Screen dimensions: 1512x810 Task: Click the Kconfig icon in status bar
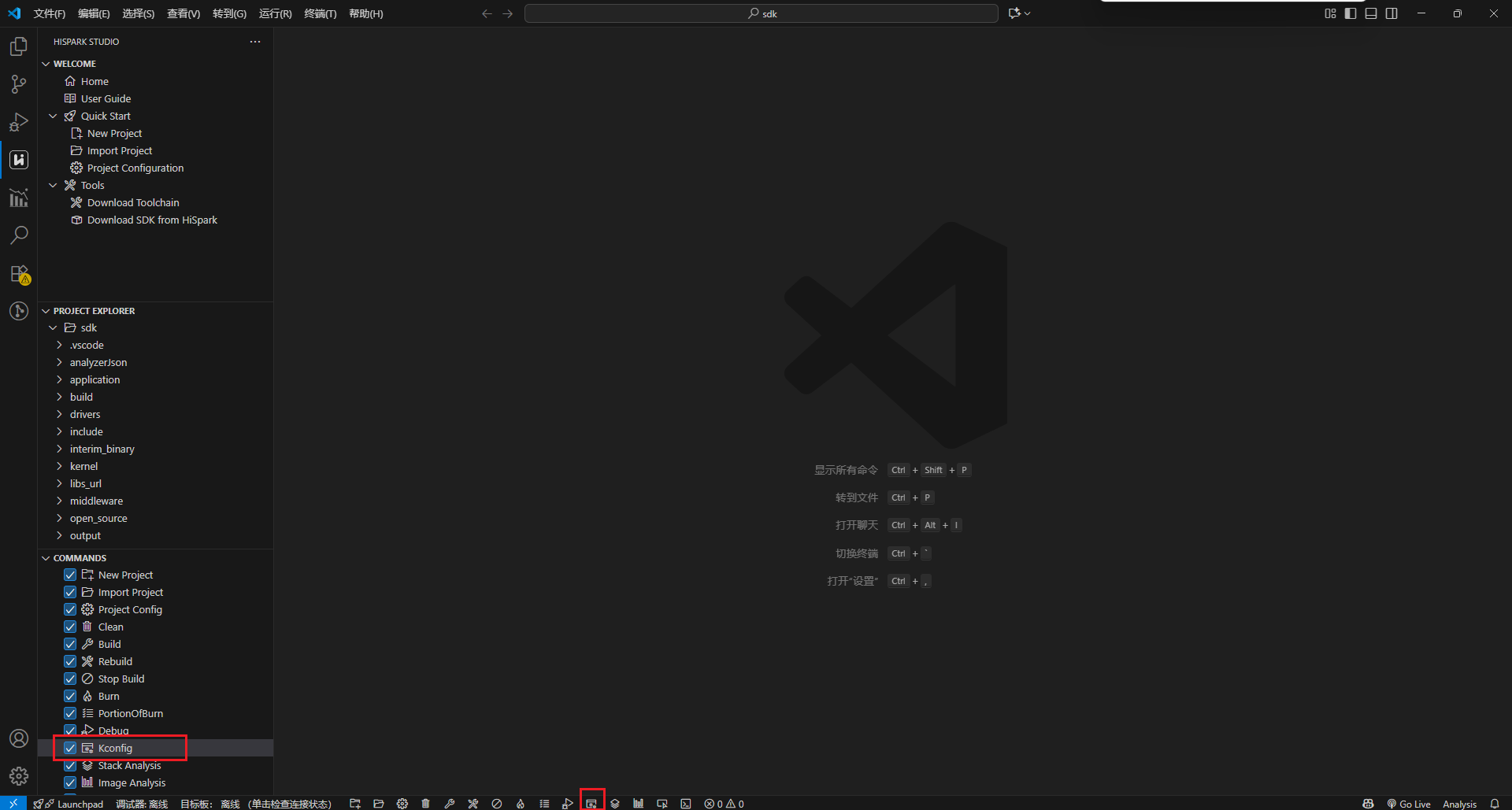591,803
